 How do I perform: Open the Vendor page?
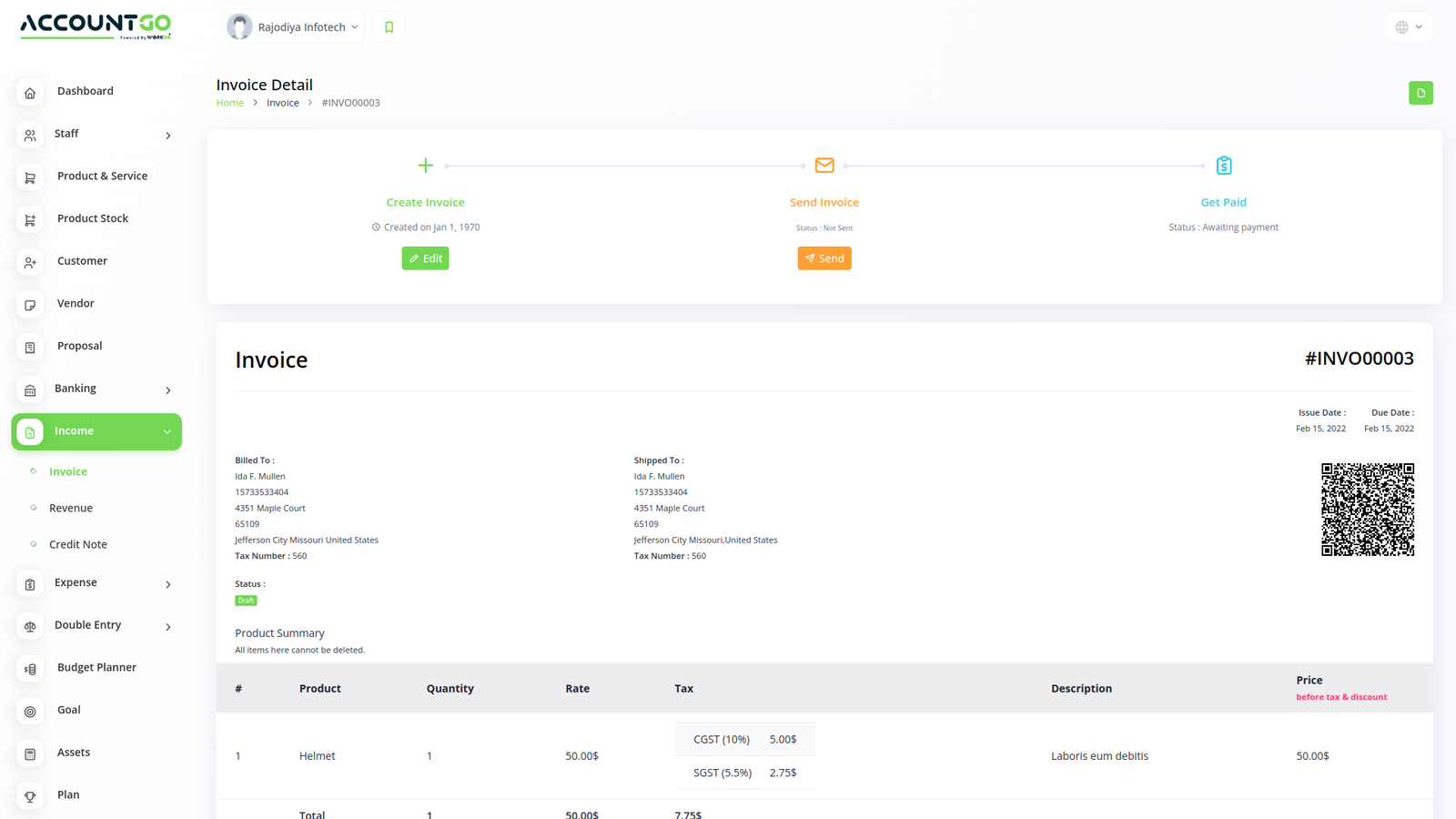click(x=76, y=303)
